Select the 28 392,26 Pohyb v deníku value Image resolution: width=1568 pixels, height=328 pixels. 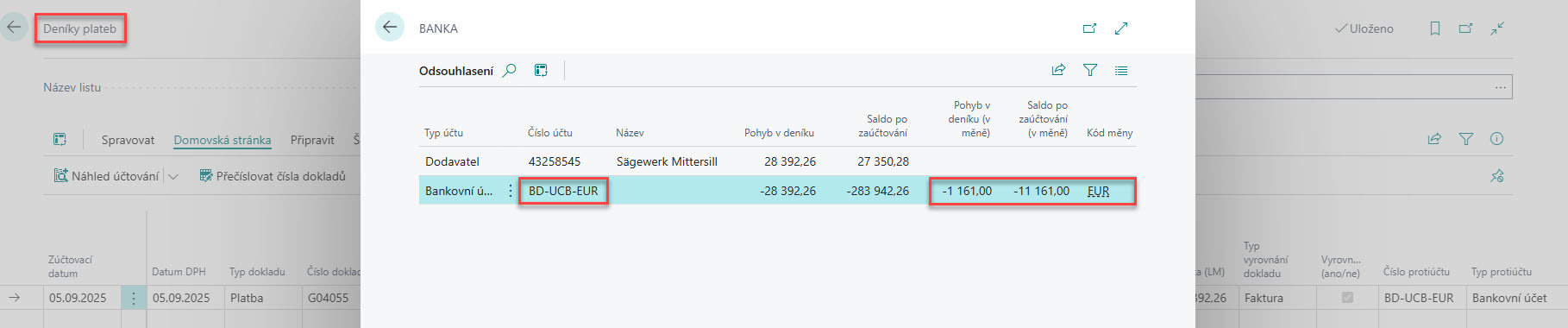click(790, 161)
